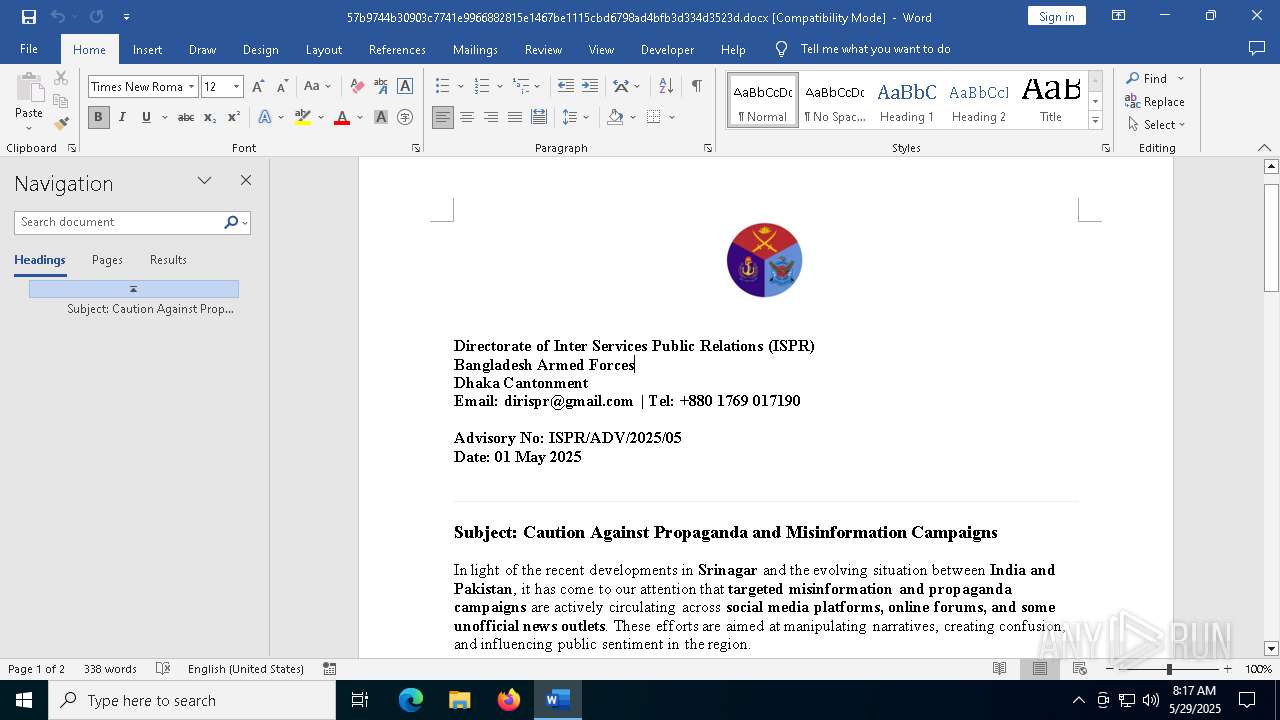This screenshot has width=1280, height=720.
Task: Justify the paragraph text
Action: tap(515, 118)
